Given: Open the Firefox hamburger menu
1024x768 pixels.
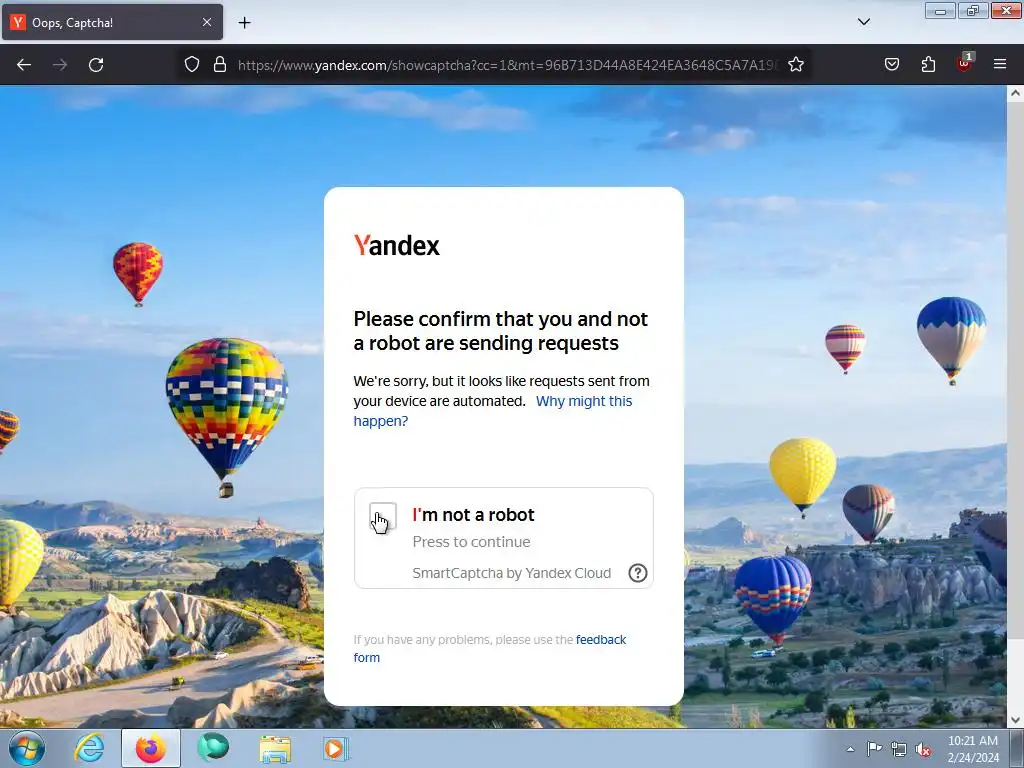Looking at the screenshot, I should [x=999, y=64].
